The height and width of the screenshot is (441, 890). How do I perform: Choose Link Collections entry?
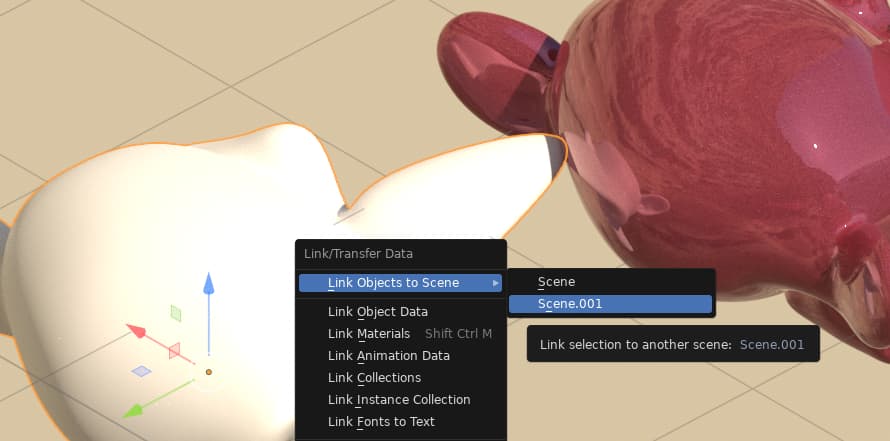tap(400, 378)
